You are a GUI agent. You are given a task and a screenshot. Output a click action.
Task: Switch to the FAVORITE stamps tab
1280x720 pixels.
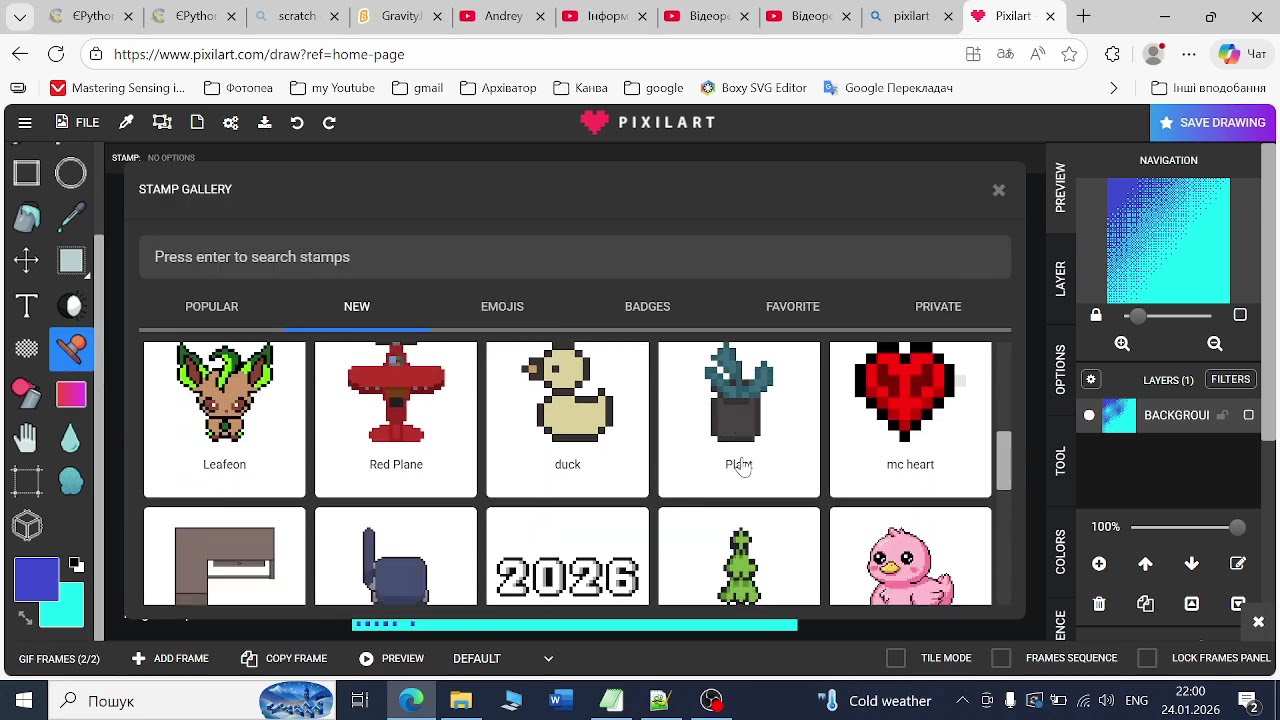tap(793, 306)
